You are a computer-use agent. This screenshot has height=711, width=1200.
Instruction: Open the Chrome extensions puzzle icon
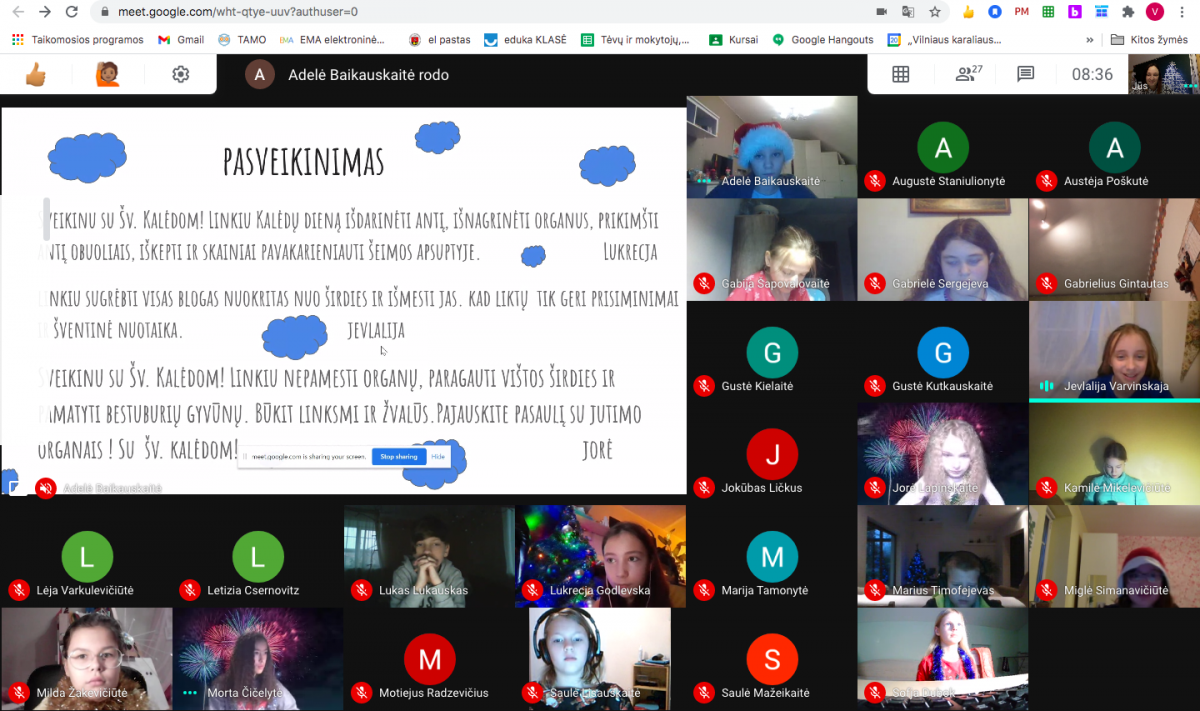click(1128, 12)
